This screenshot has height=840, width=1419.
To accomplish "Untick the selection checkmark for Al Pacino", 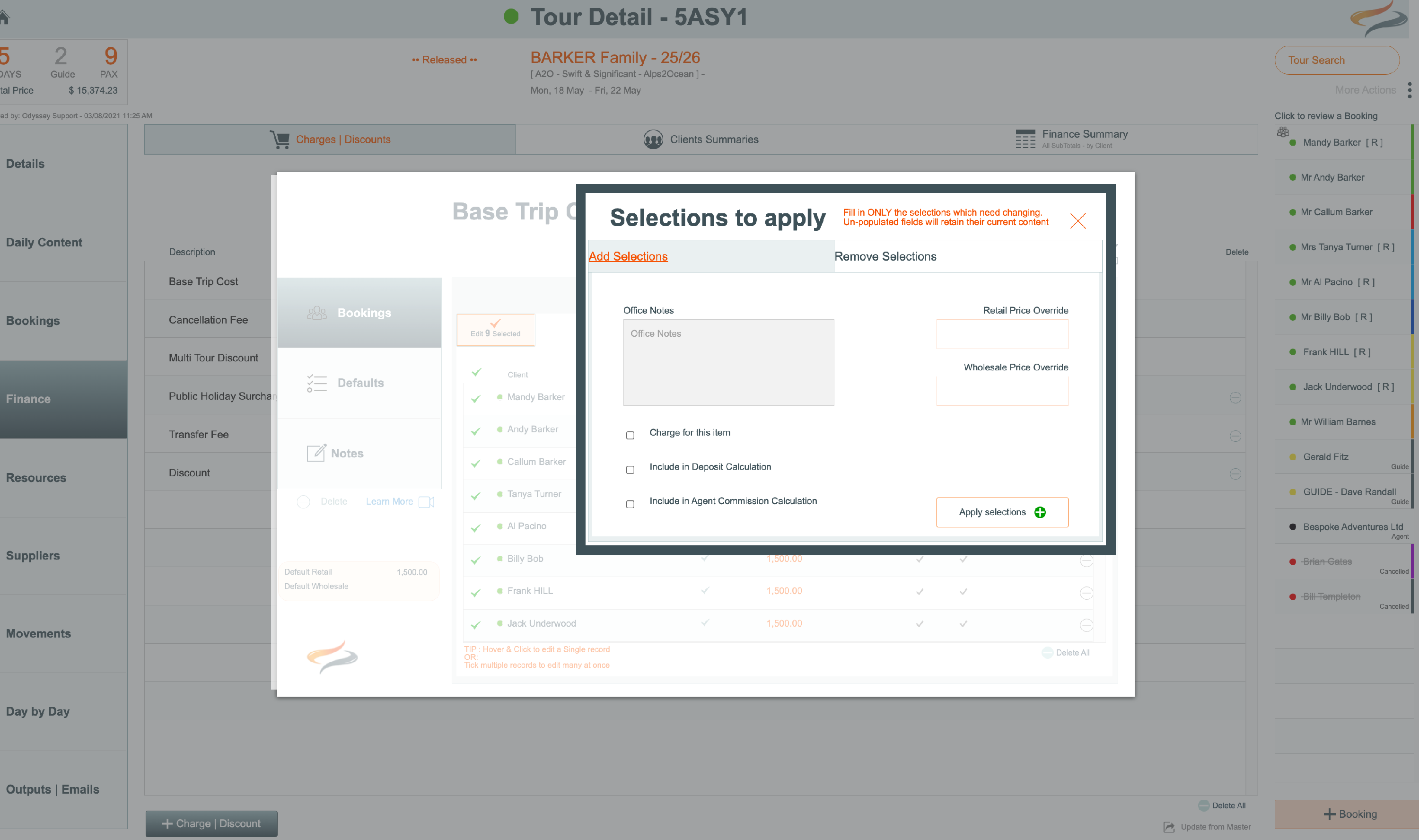I will (x=475, y=528).
